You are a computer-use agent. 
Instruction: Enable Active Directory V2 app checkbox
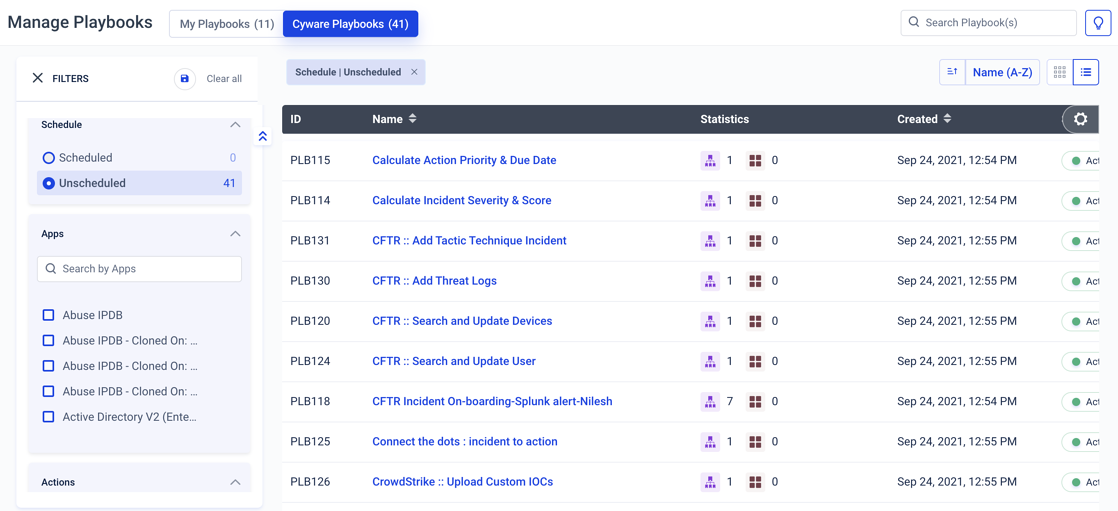(x=48, y=417)
